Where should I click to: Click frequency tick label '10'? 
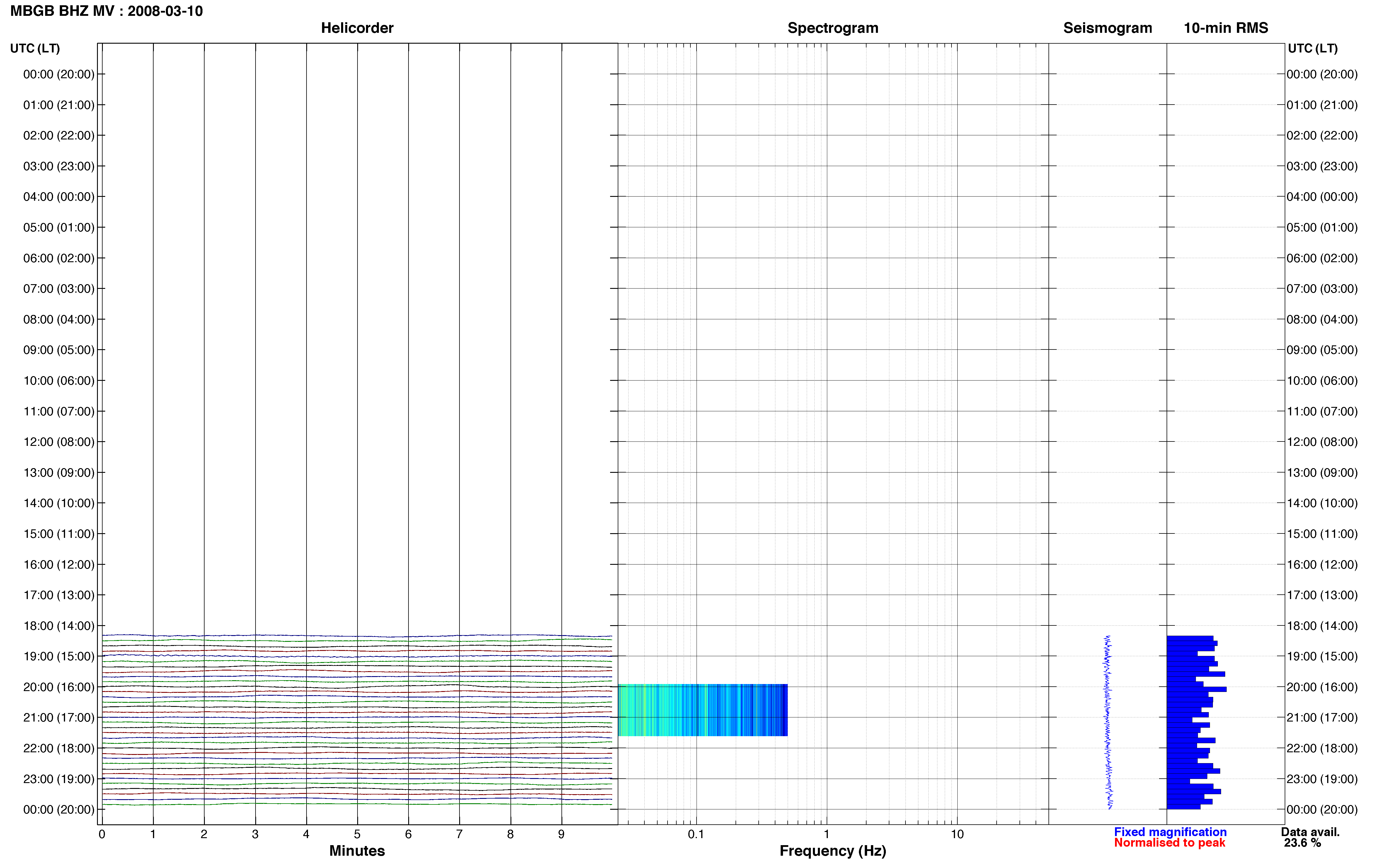(x=957, y=834)
